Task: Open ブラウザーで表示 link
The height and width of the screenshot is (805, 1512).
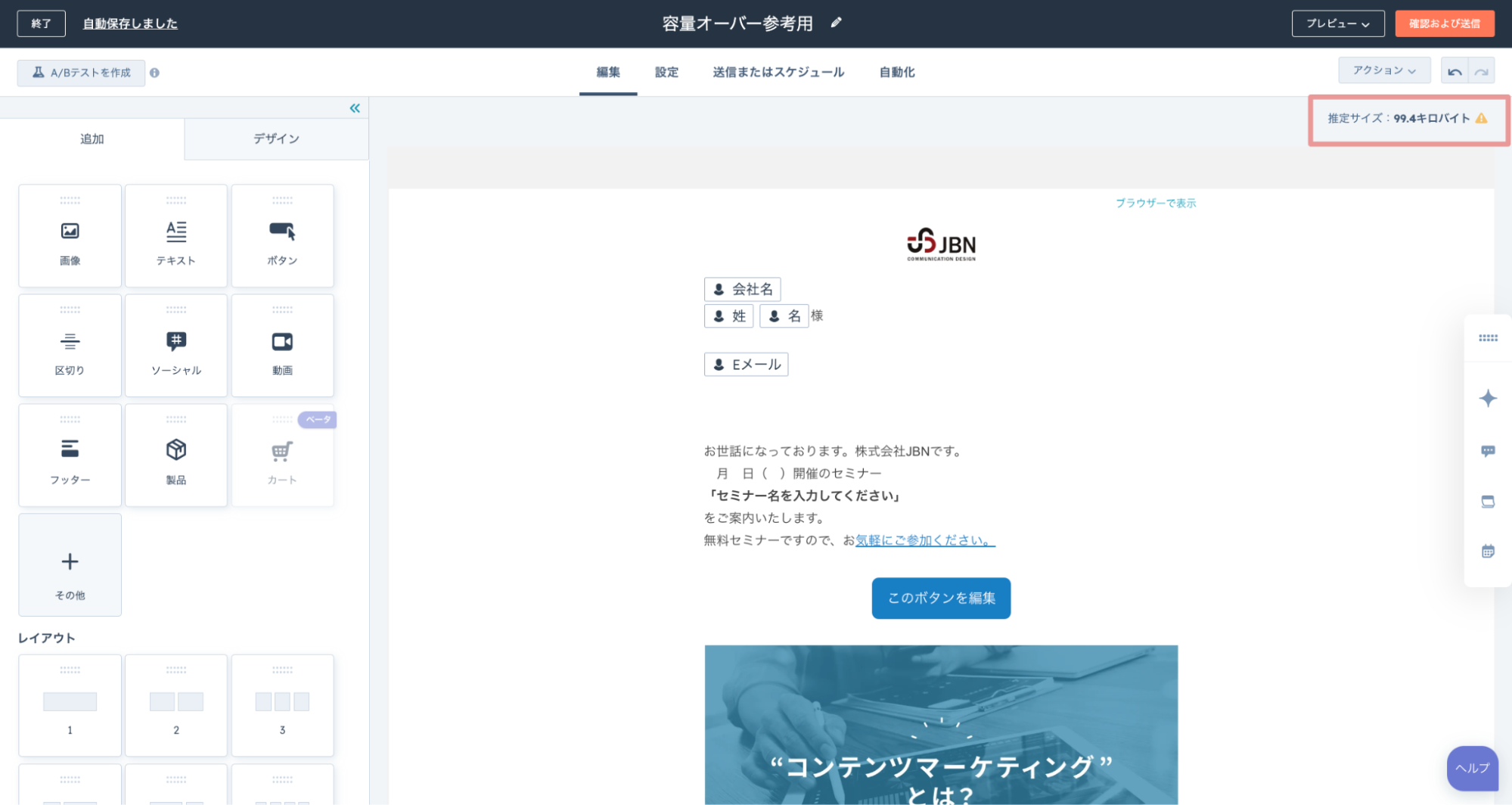Action: click(1156, 203)
